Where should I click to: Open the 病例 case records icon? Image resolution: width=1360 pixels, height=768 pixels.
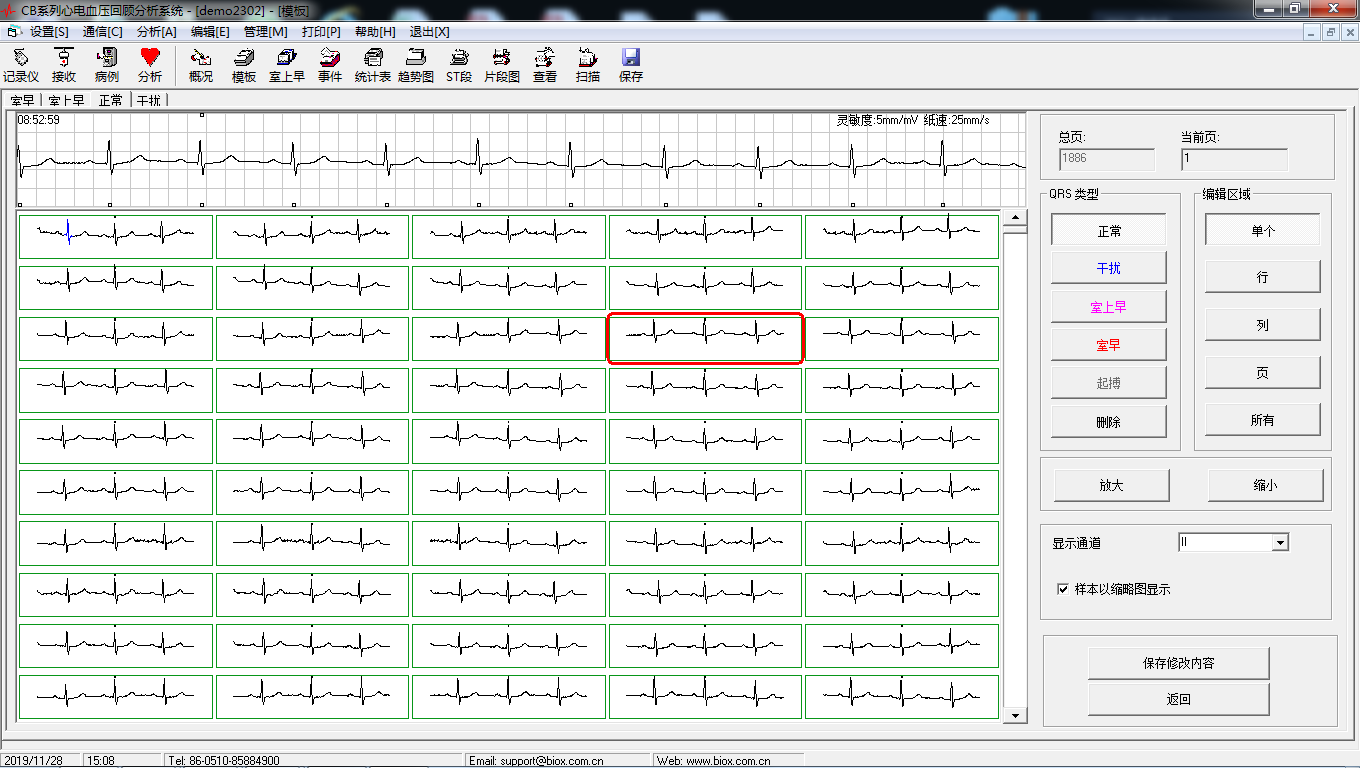click(x=107, y=64)
